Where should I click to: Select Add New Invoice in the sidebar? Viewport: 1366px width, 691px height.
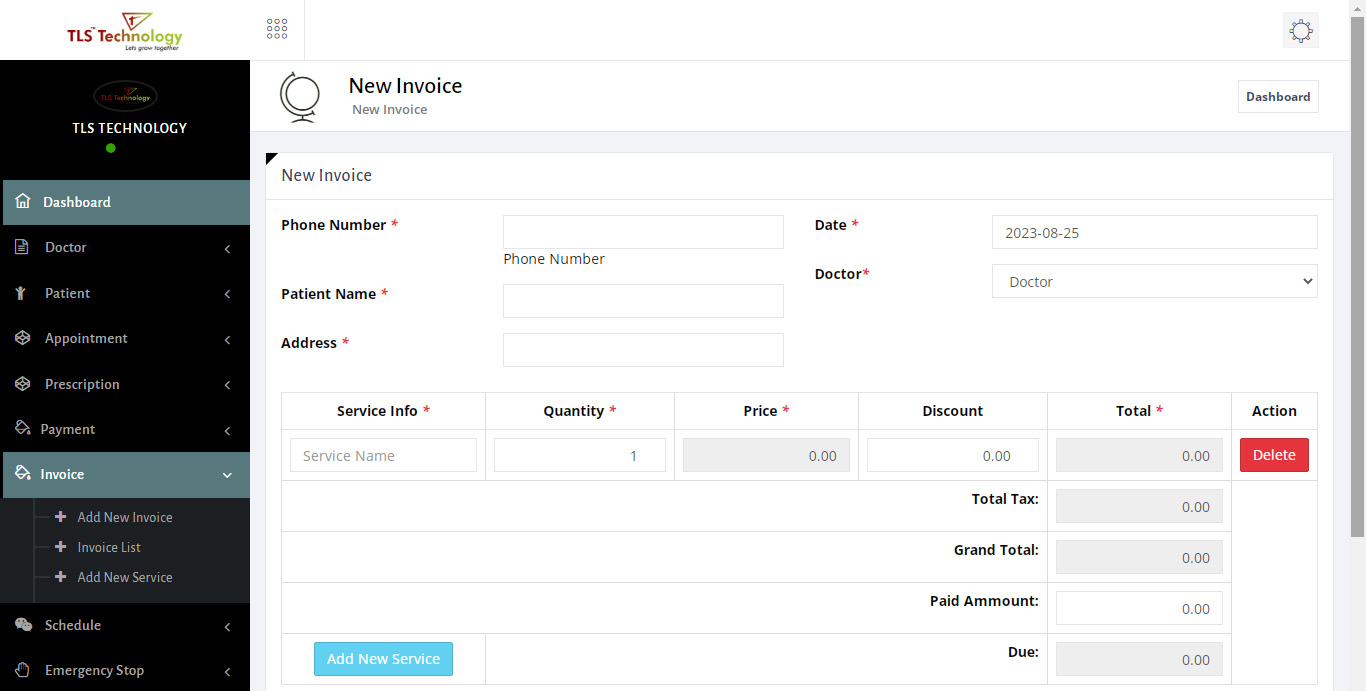(125, 517)
